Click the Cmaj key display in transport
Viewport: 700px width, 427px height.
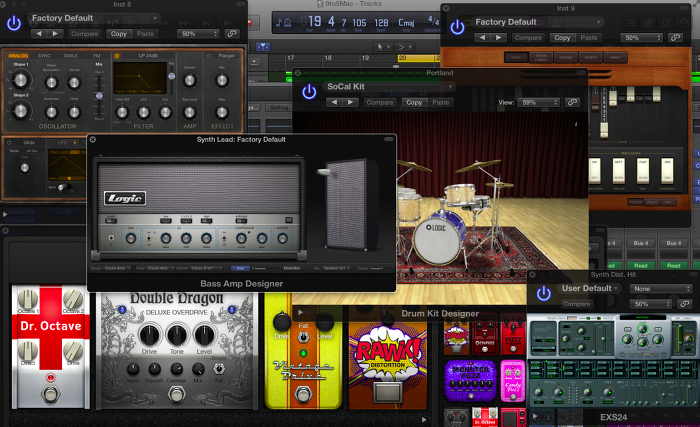(x=406, y=23)
